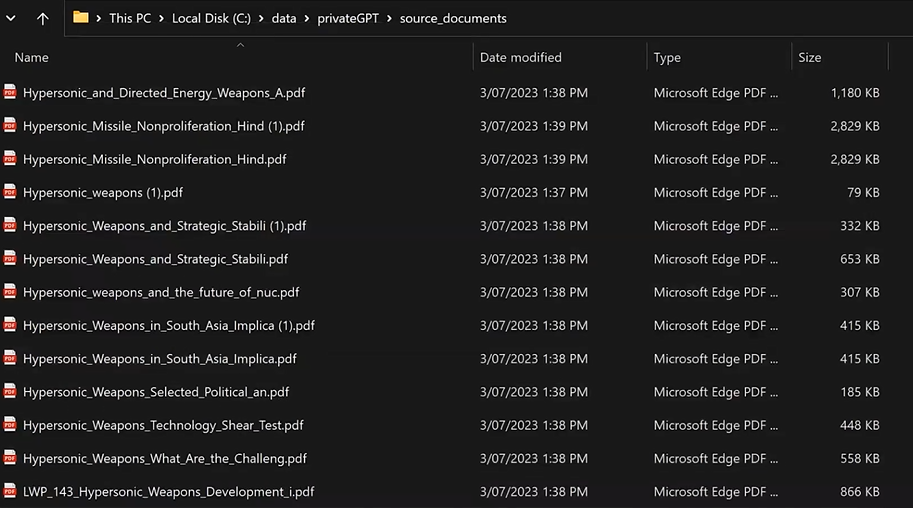Click the folder icon in address bar
The width and height of the screenshot is (913, 508).
point(81,17)
